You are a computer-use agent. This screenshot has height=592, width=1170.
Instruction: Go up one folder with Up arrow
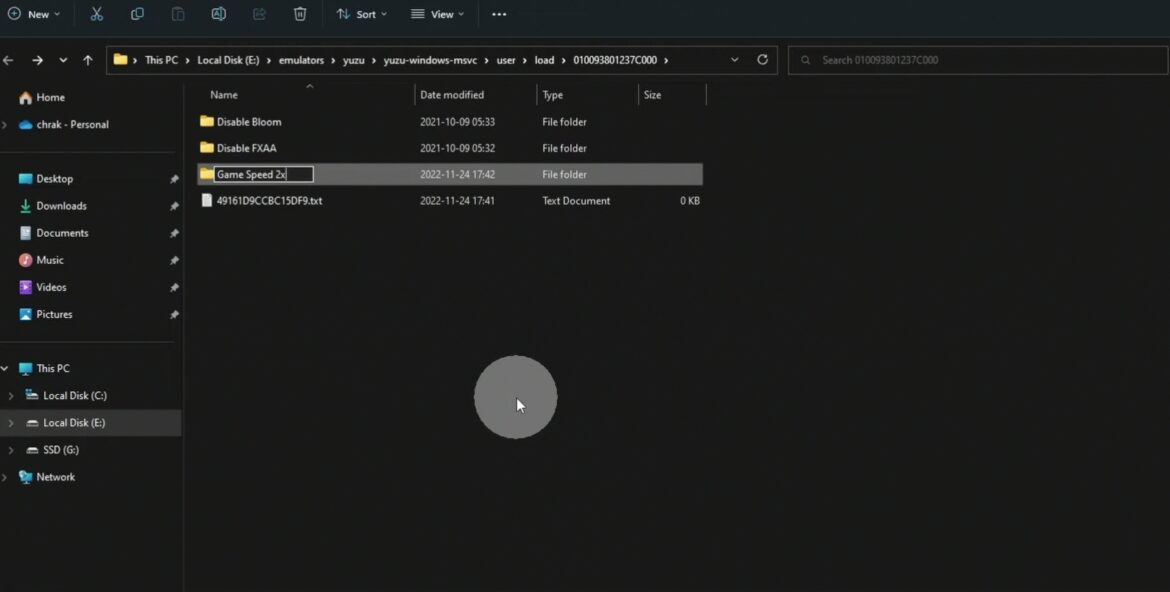(x=88, y=60)
